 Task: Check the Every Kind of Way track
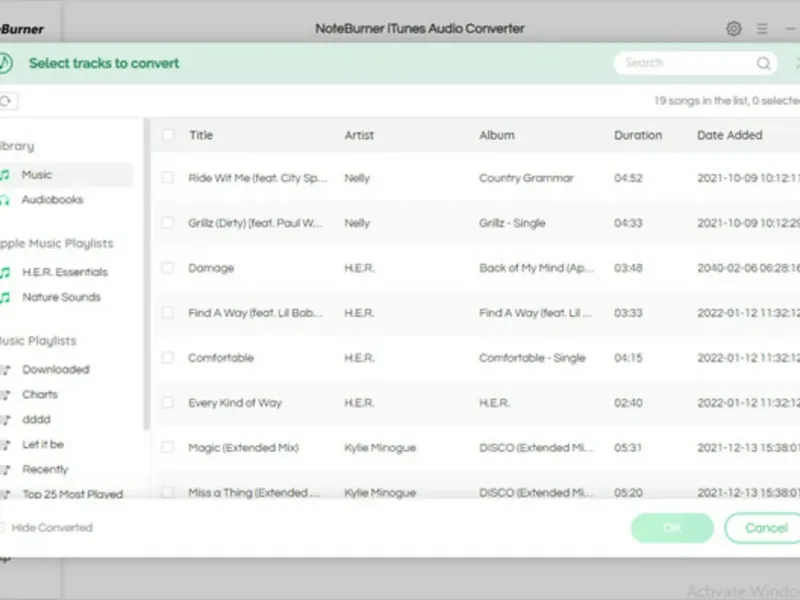coord(167,403)
